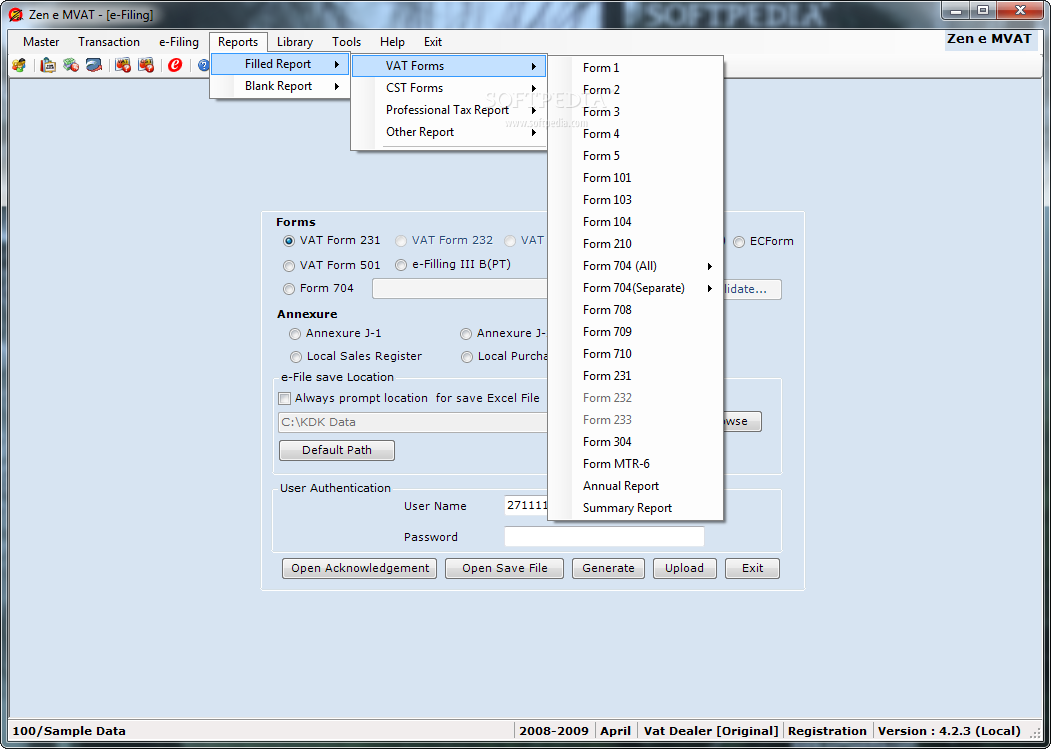Click the Open Save File button
The image size is (1051, 749).
pyautogui.click(x=505, y=568)
